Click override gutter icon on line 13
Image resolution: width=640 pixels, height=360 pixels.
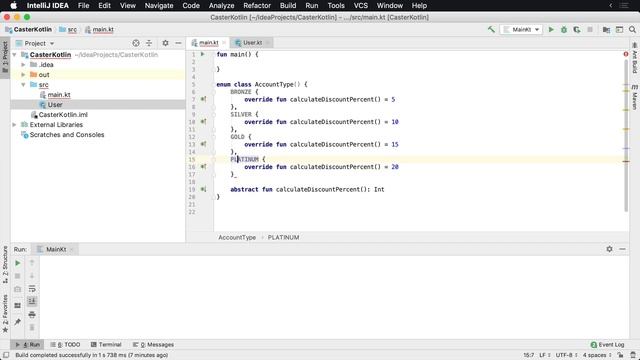click(203, 144)
